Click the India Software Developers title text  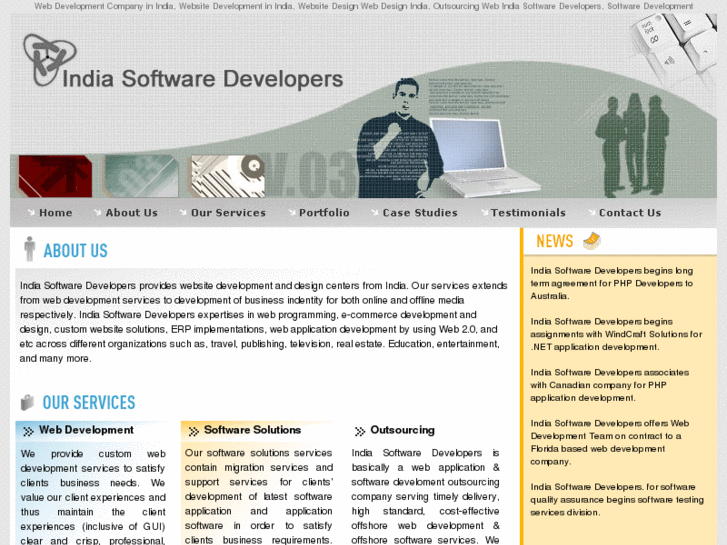[x=203, y=78]
